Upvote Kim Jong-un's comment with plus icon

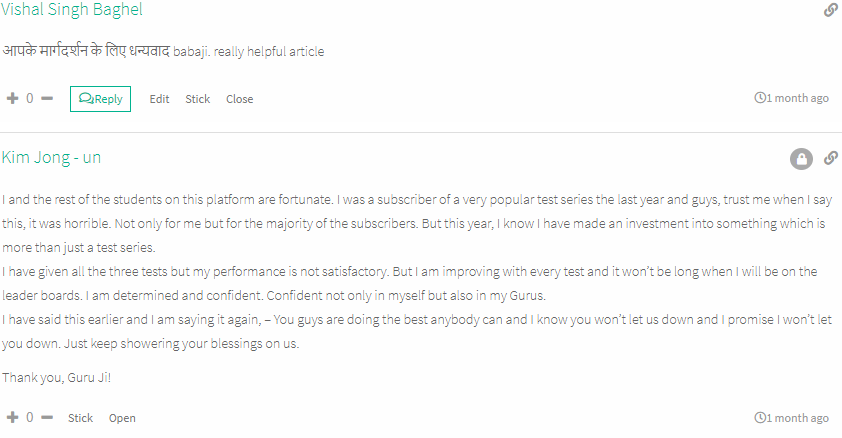coord(12,417)
